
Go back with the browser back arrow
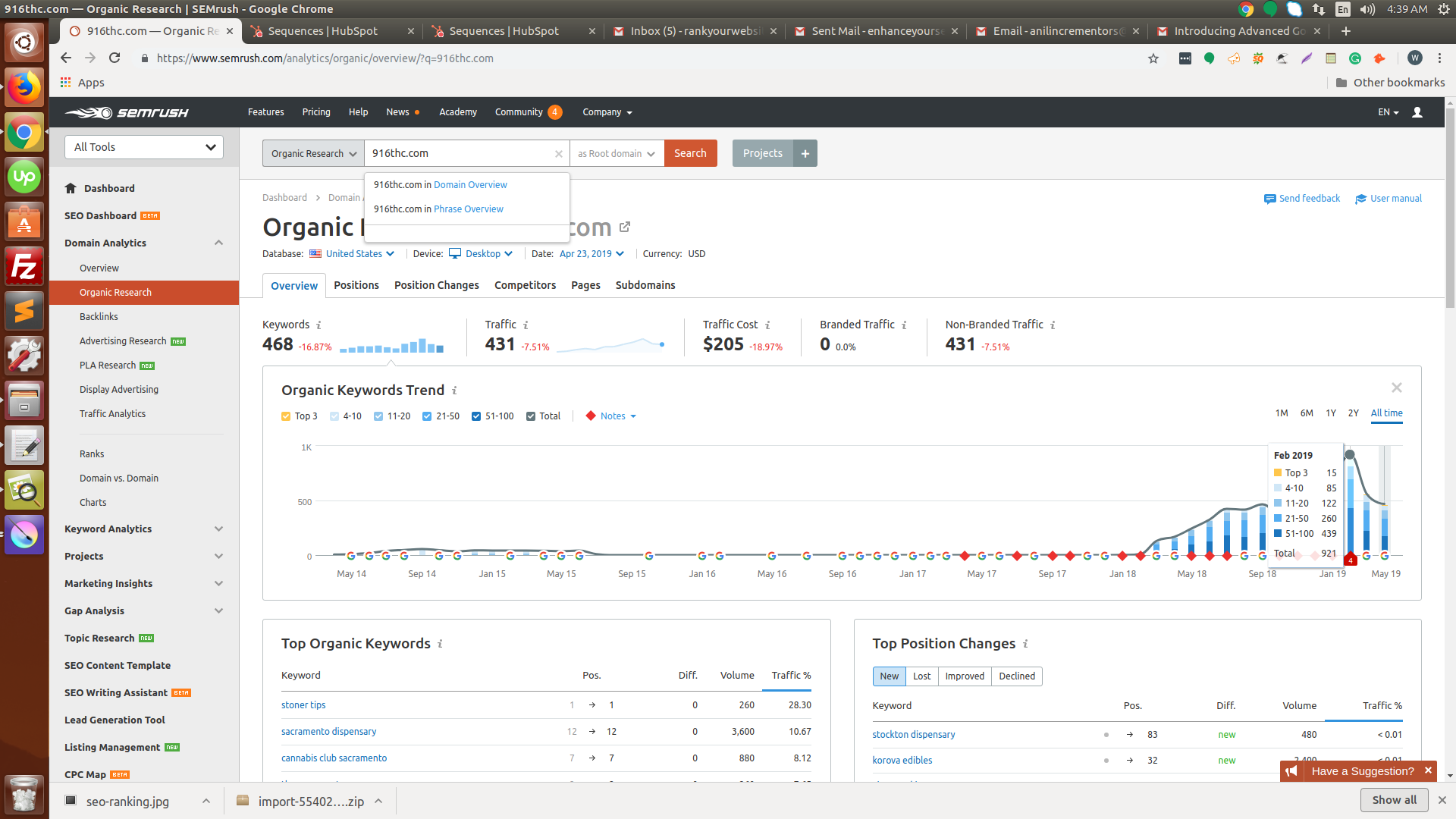point(66,58)
